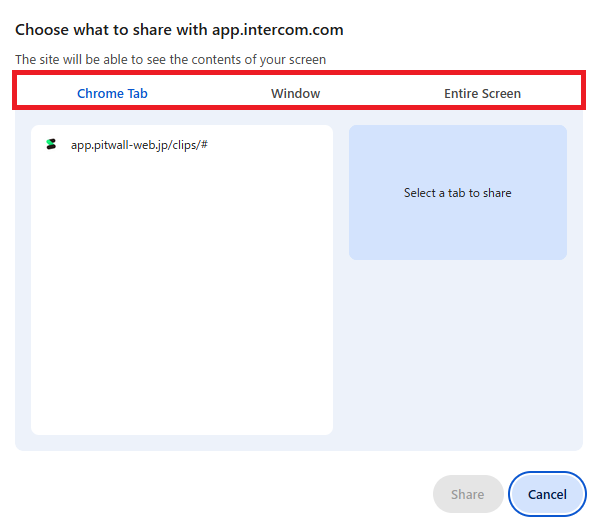592x519 pixels.
Task: Switch to the Chrome Tab option
Action: [x=112, y=93]
